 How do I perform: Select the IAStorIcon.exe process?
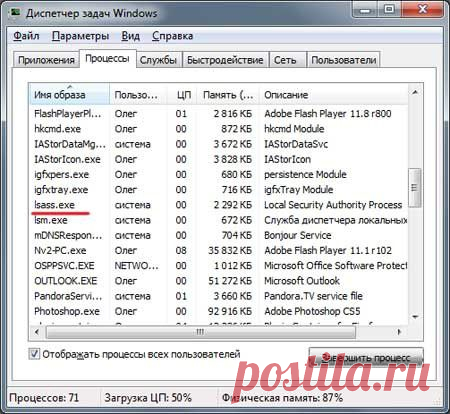tap(218, 159)
